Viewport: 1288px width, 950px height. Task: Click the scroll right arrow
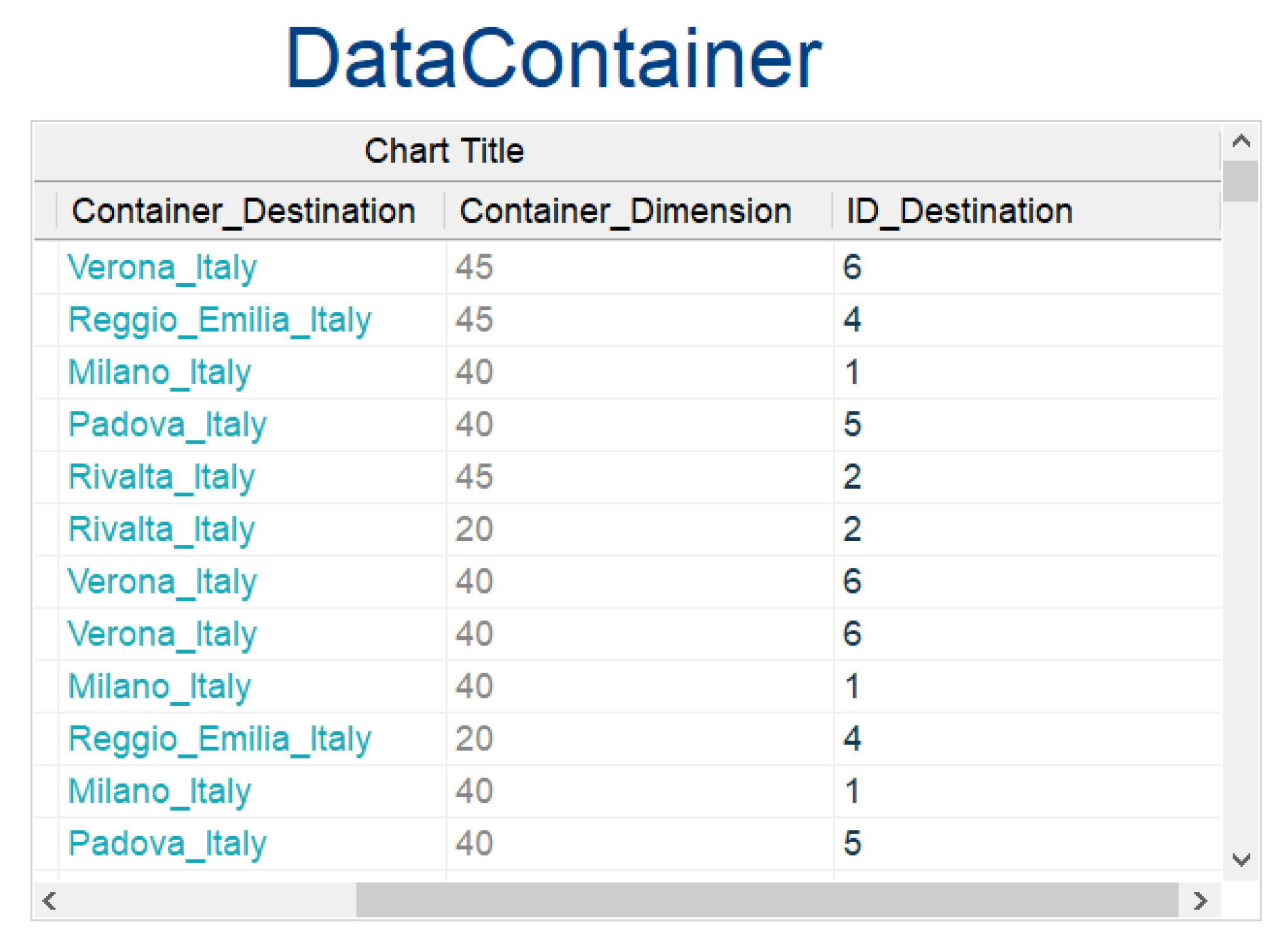click(x=1199, y=901)
